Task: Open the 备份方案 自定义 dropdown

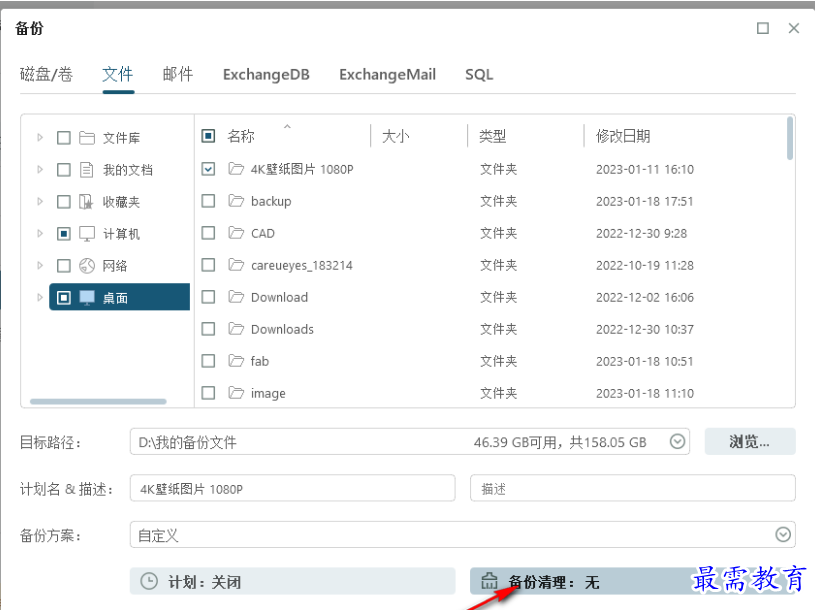Action: 463,535
